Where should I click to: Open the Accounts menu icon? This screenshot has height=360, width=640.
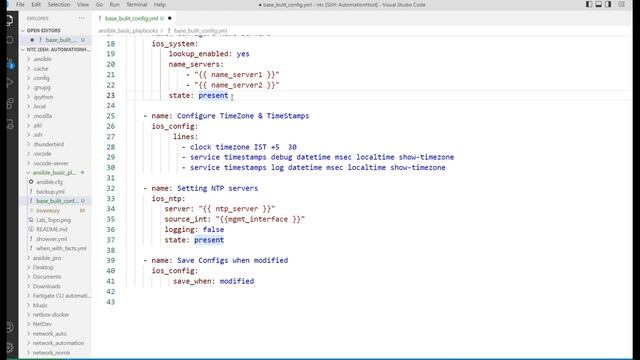pyautogui.click(x=10, y=327)
